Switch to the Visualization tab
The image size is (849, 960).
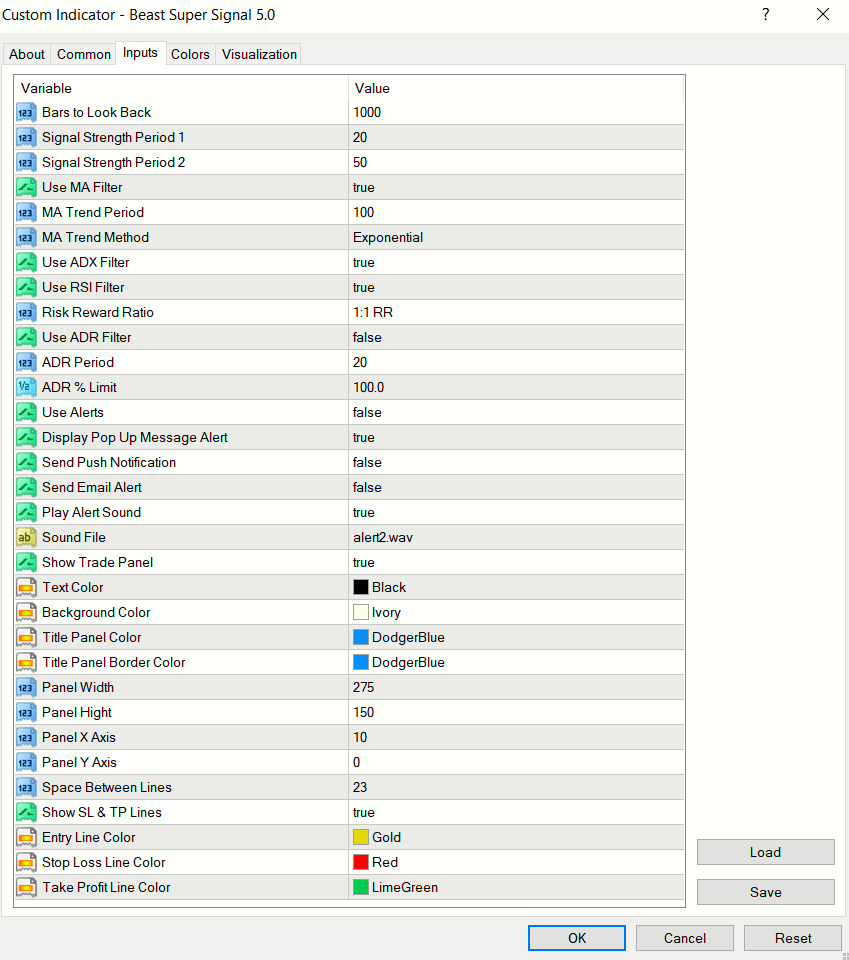(x=259, y=54)
